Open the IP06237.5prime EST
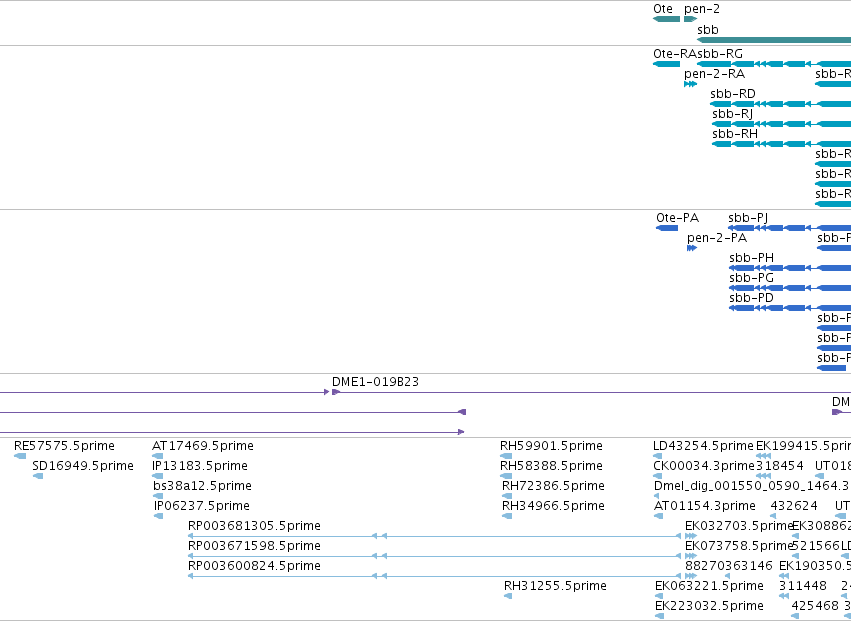The height and width of the screenshot is (621, 851). click(202, 506)
